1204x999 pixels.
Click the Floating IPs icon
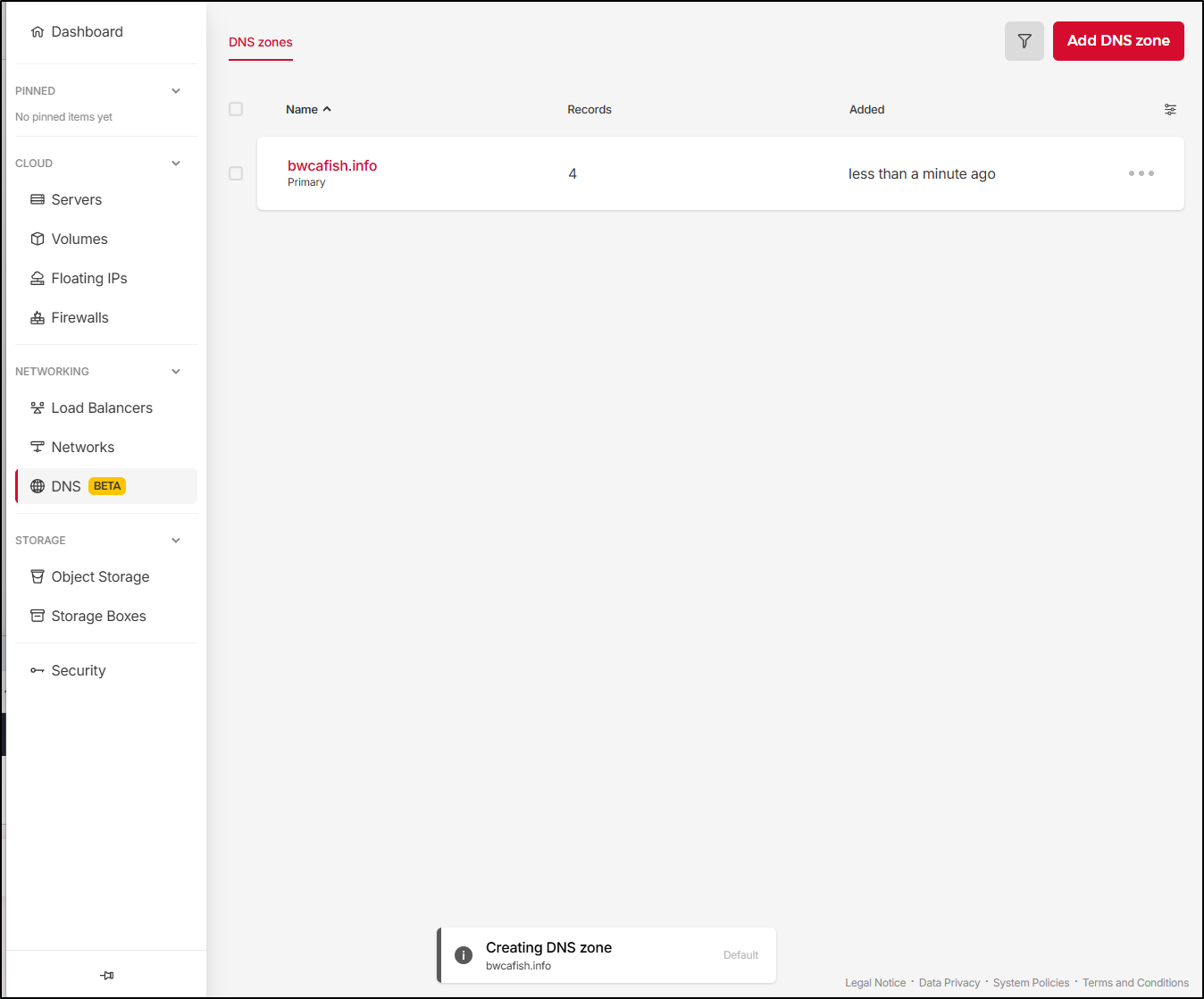tap(38, 279)
